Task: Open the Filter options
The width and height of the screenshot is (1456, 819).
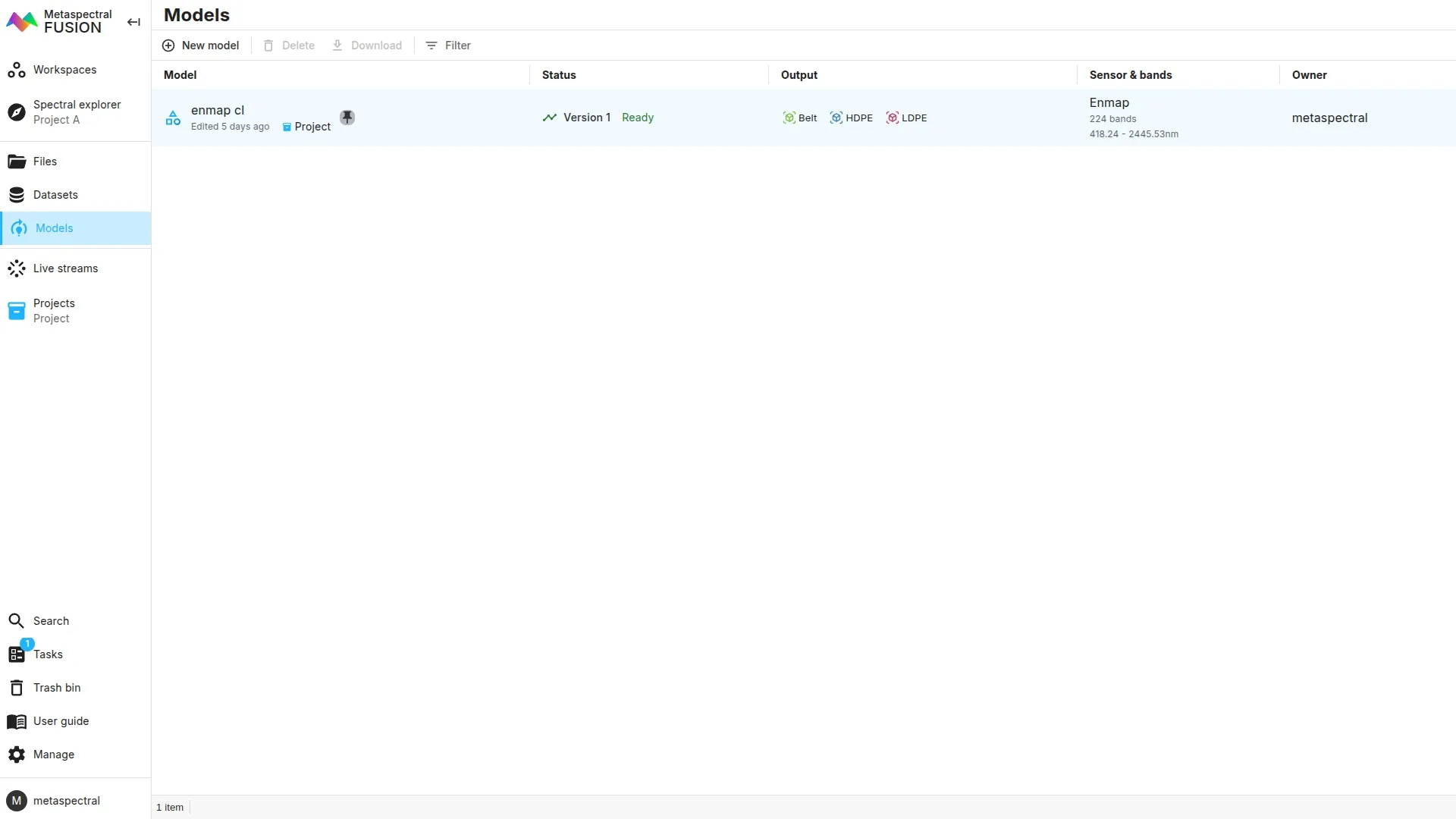Action: point(448,45)
